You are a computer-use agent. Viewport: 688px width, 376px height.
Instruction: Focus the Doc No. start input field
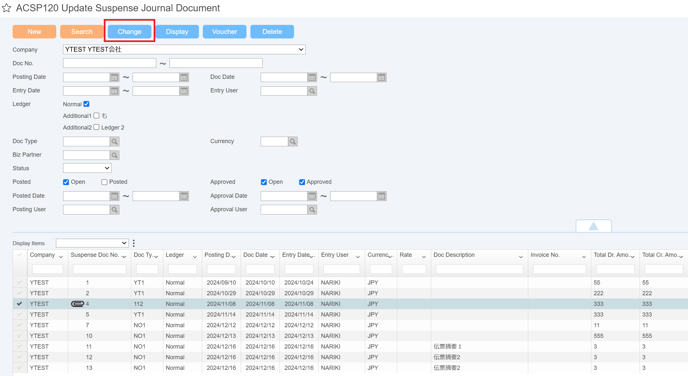coord(110,63)
